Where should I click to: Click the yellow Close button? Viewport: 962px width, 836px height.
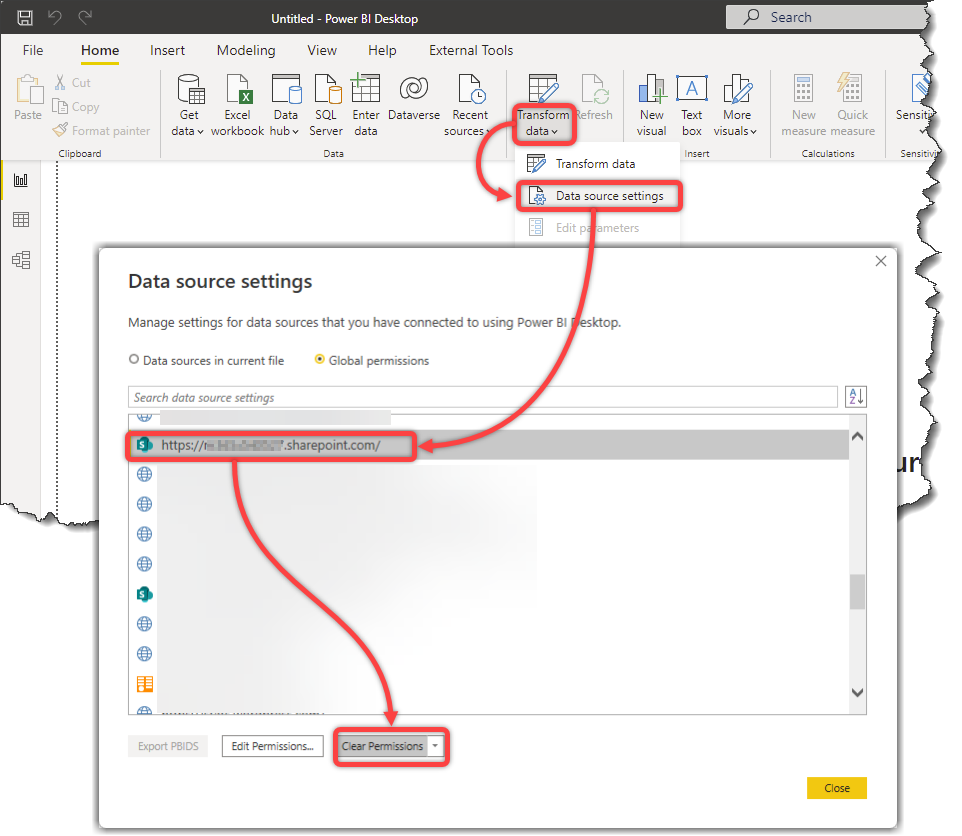837,788
